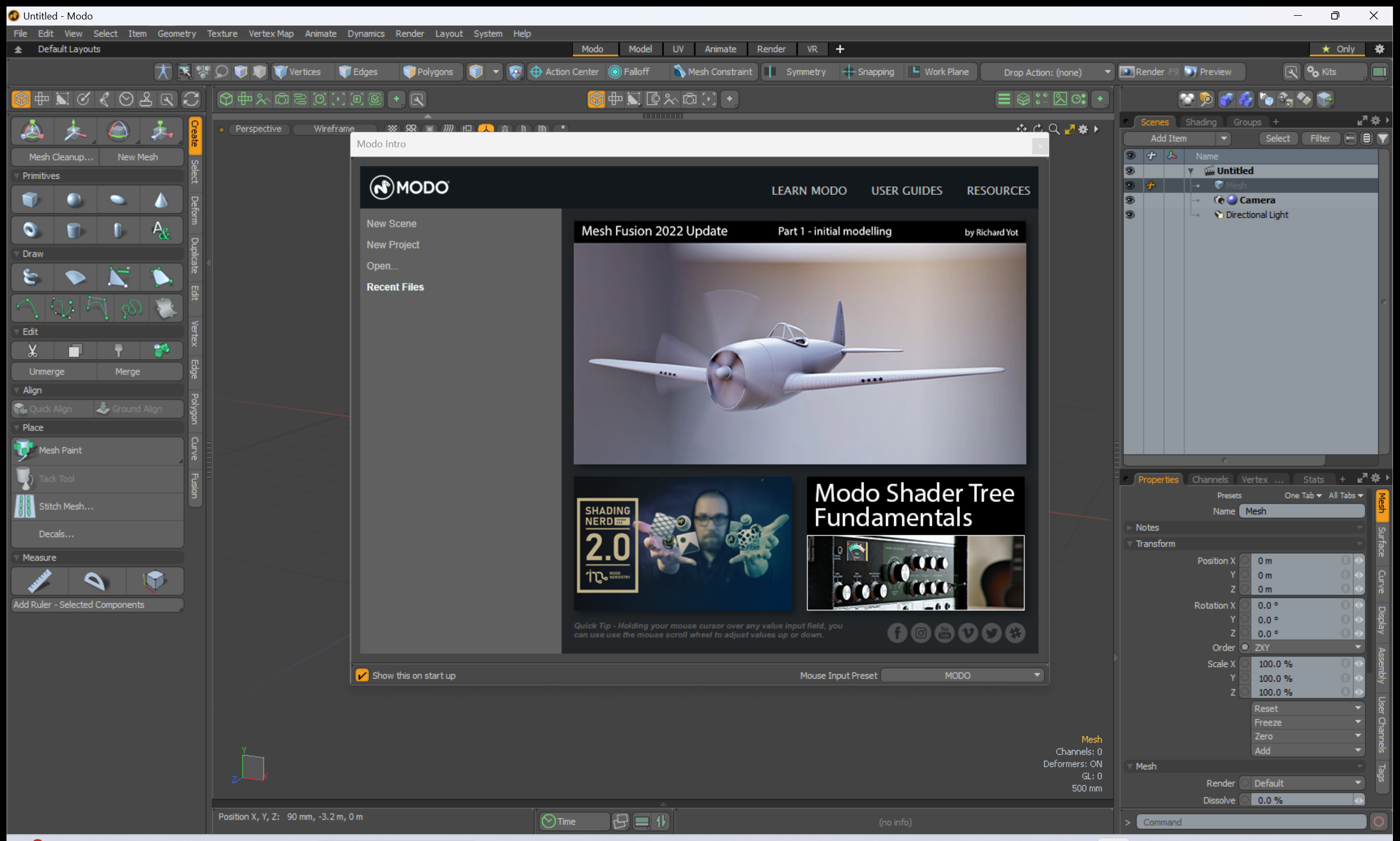Image resolution: width=1400 pixels, height=841 pixels.
Task: Hide the Camera item via eye icon
Action: point(1130,200)
